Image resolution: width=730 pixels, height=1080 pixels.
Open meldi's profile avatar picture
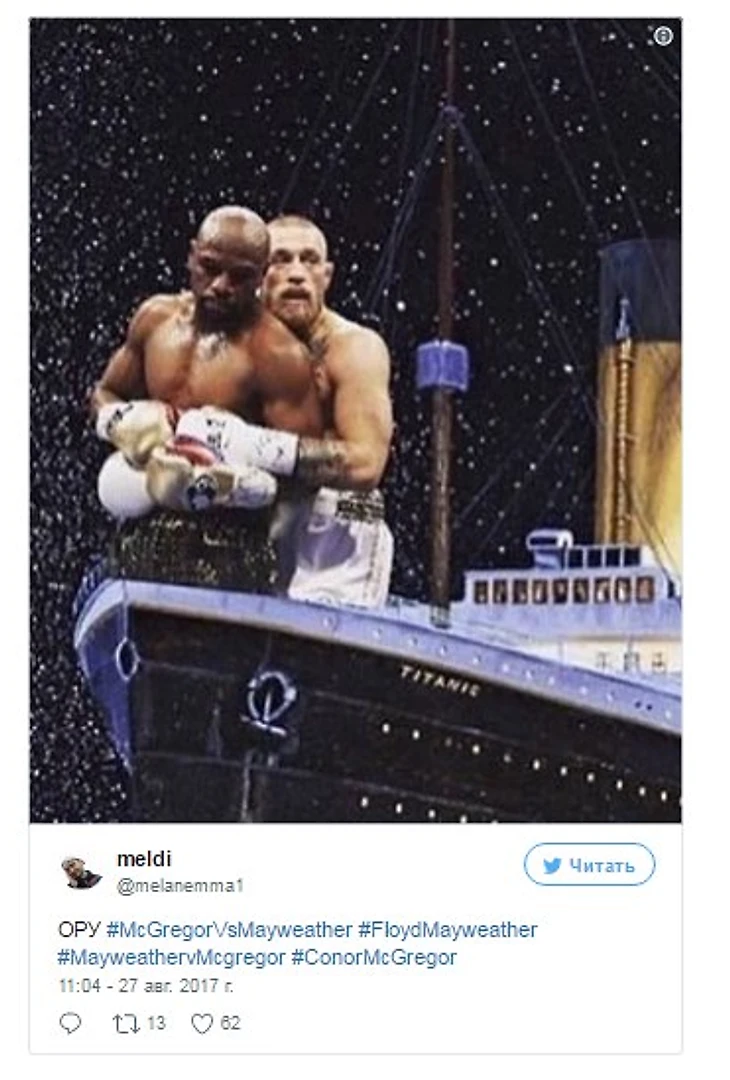[81, 872]
